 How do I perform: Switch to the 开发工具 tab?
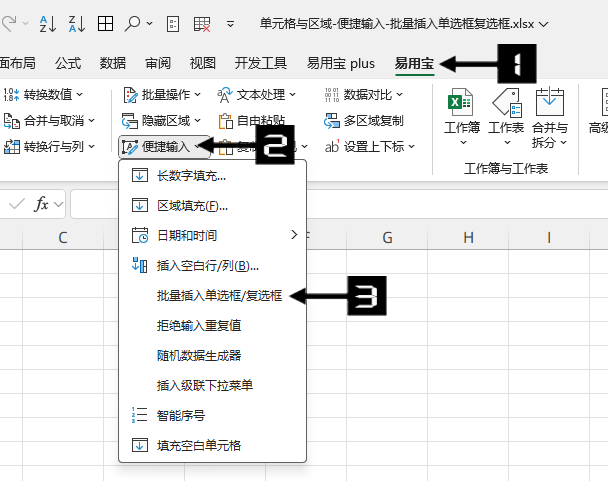261,63
